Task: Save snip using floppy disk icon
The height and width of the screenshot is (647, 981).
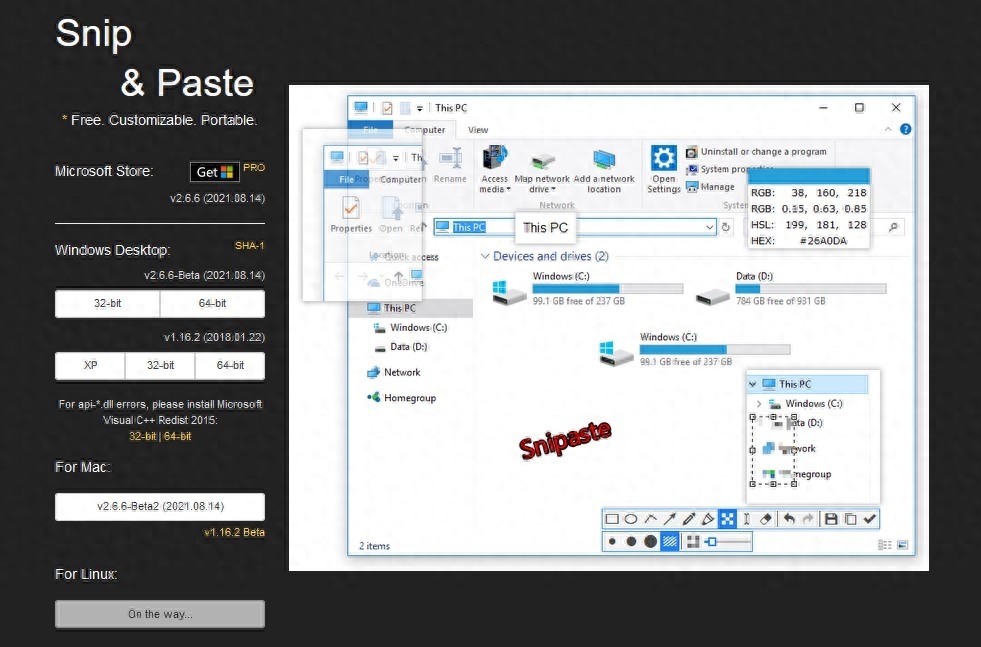Action: pyautogui.click(x=830, y=519)
